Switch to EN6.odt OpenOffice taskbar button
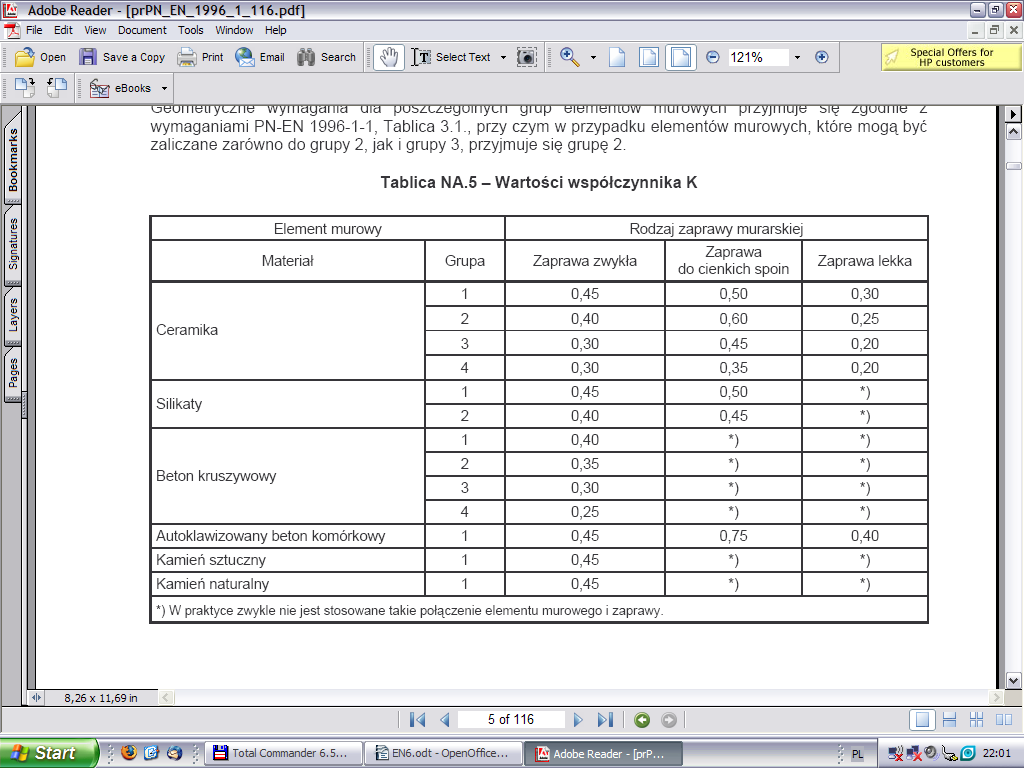Screen dimensions: 1024x768 pyautogui.click(x=443, y=753)
